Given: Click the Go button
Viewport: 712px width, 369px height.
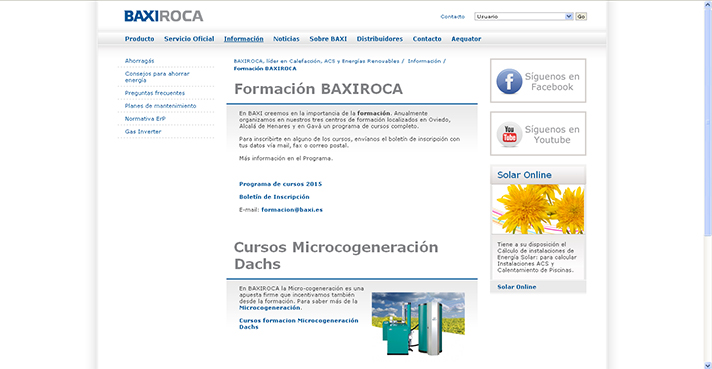Looking at the screenshot, I should point(581,16).
